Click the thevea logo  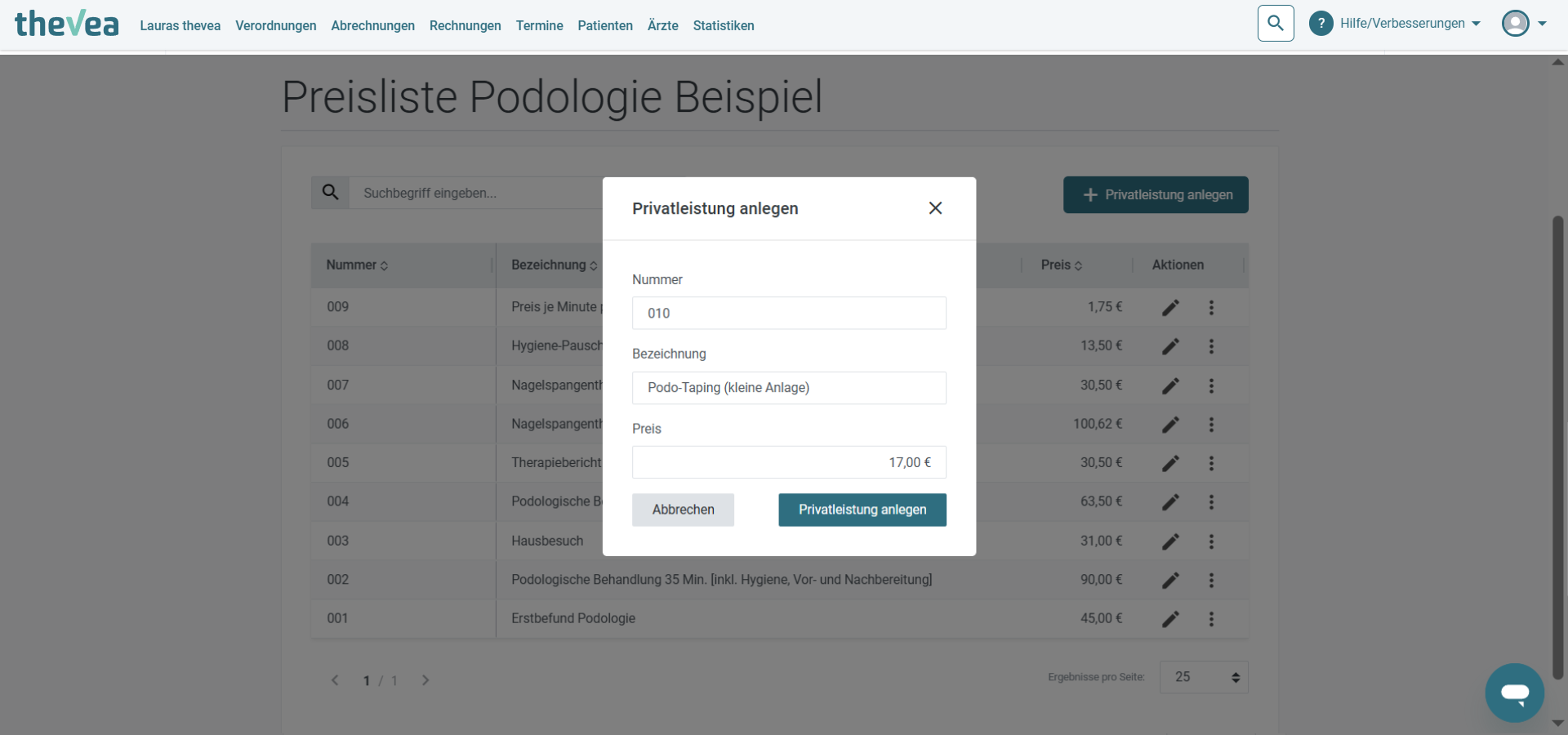[67, 24]
